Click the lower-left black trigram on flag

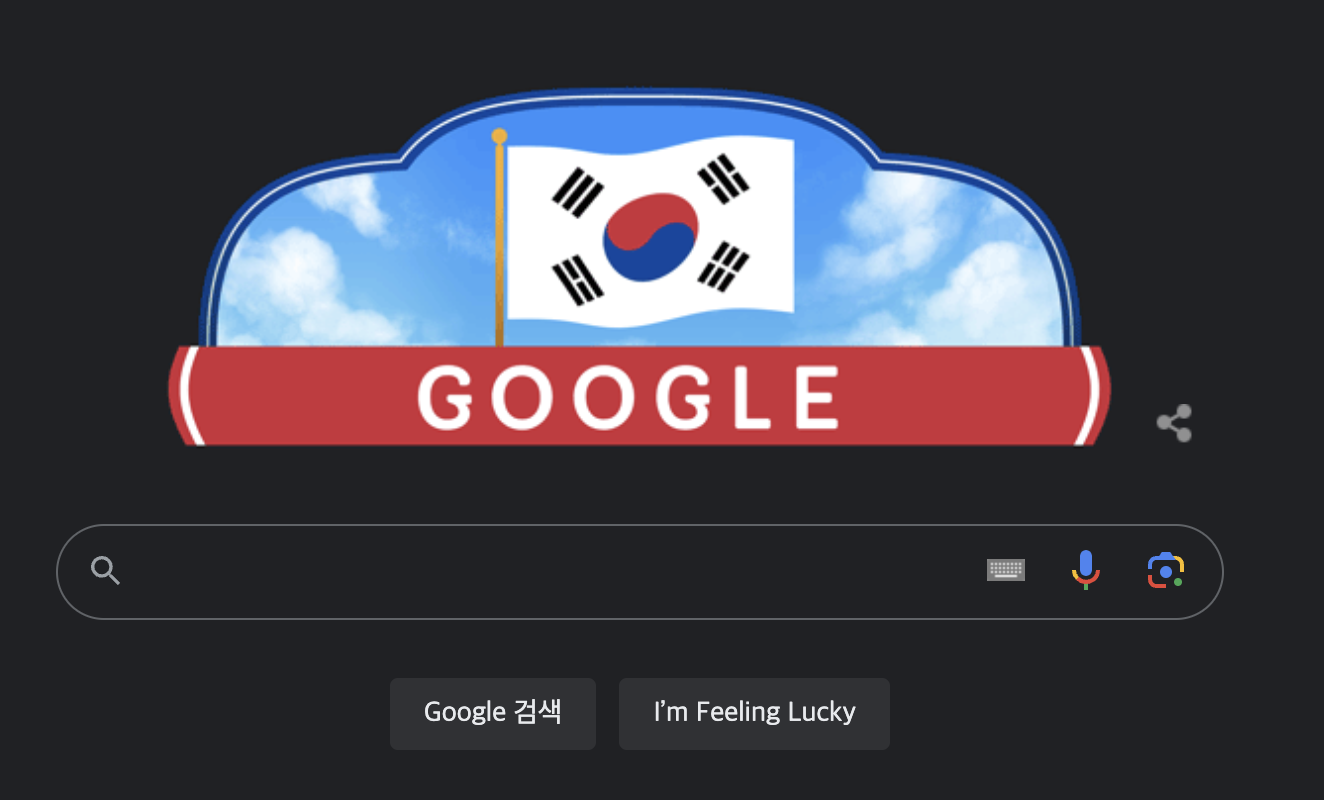click(578, 280)
